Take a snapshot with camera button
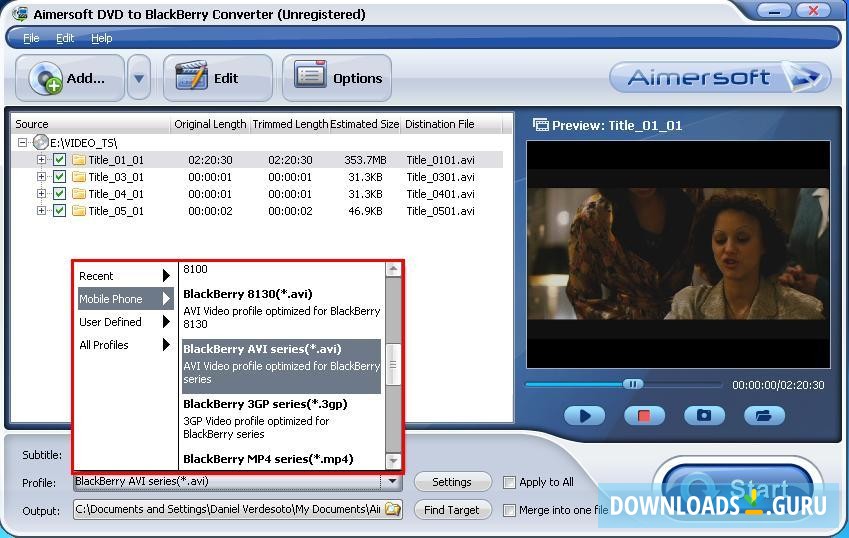849x538 pixels. tap(704, 416)
